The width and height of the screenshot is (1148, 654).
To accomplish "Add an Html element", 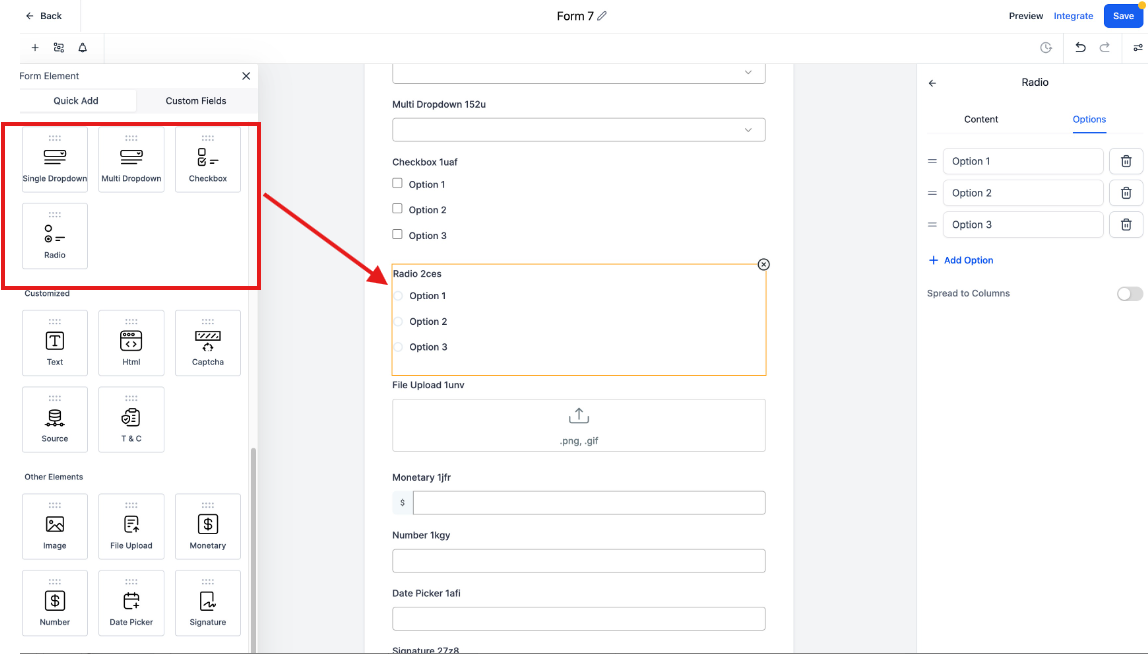I will tap(131, 343).
